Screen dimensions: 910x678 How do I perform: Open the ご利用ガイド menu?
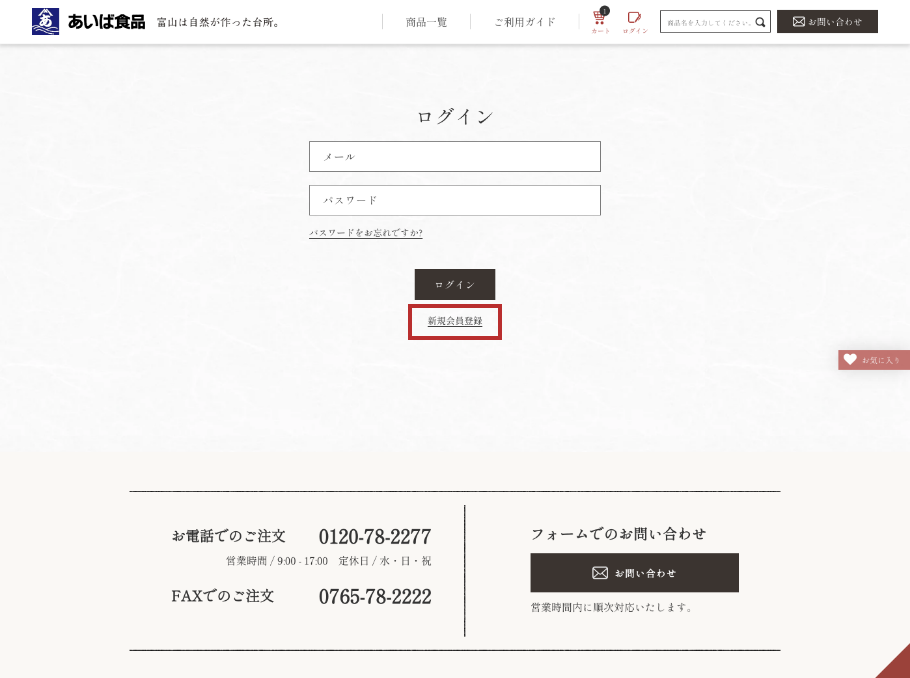524,22
